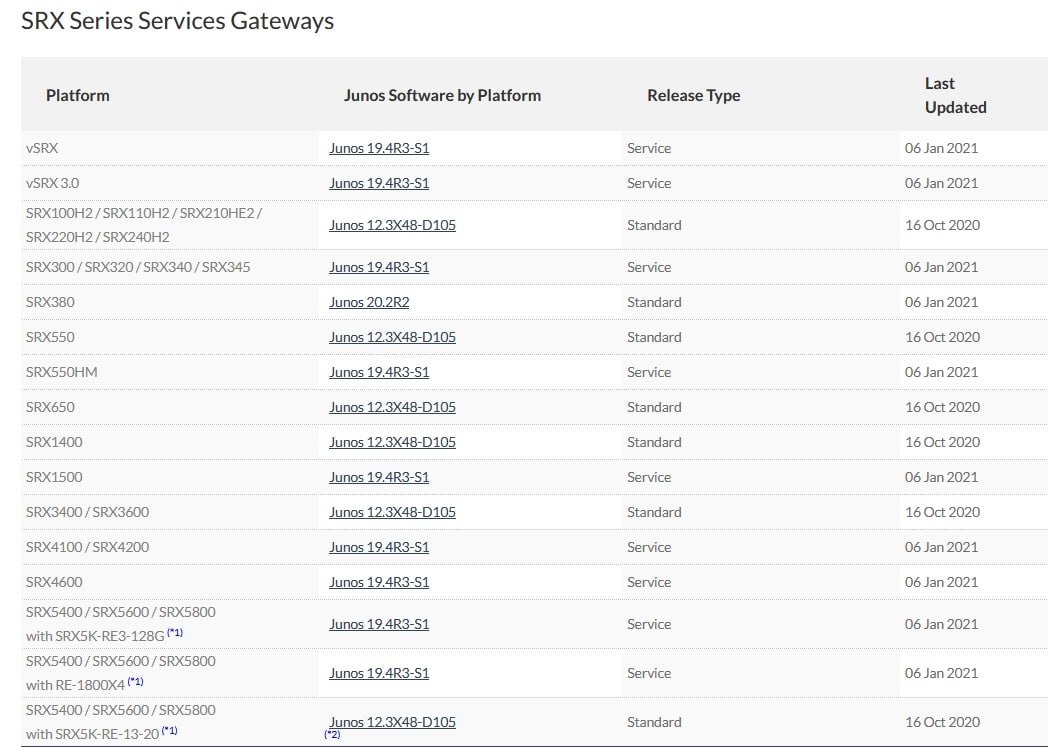Click Standard release type for SRX1400
Image resolution: width=1048 pixels, height=747 pixels.
[x=654, y=442]
